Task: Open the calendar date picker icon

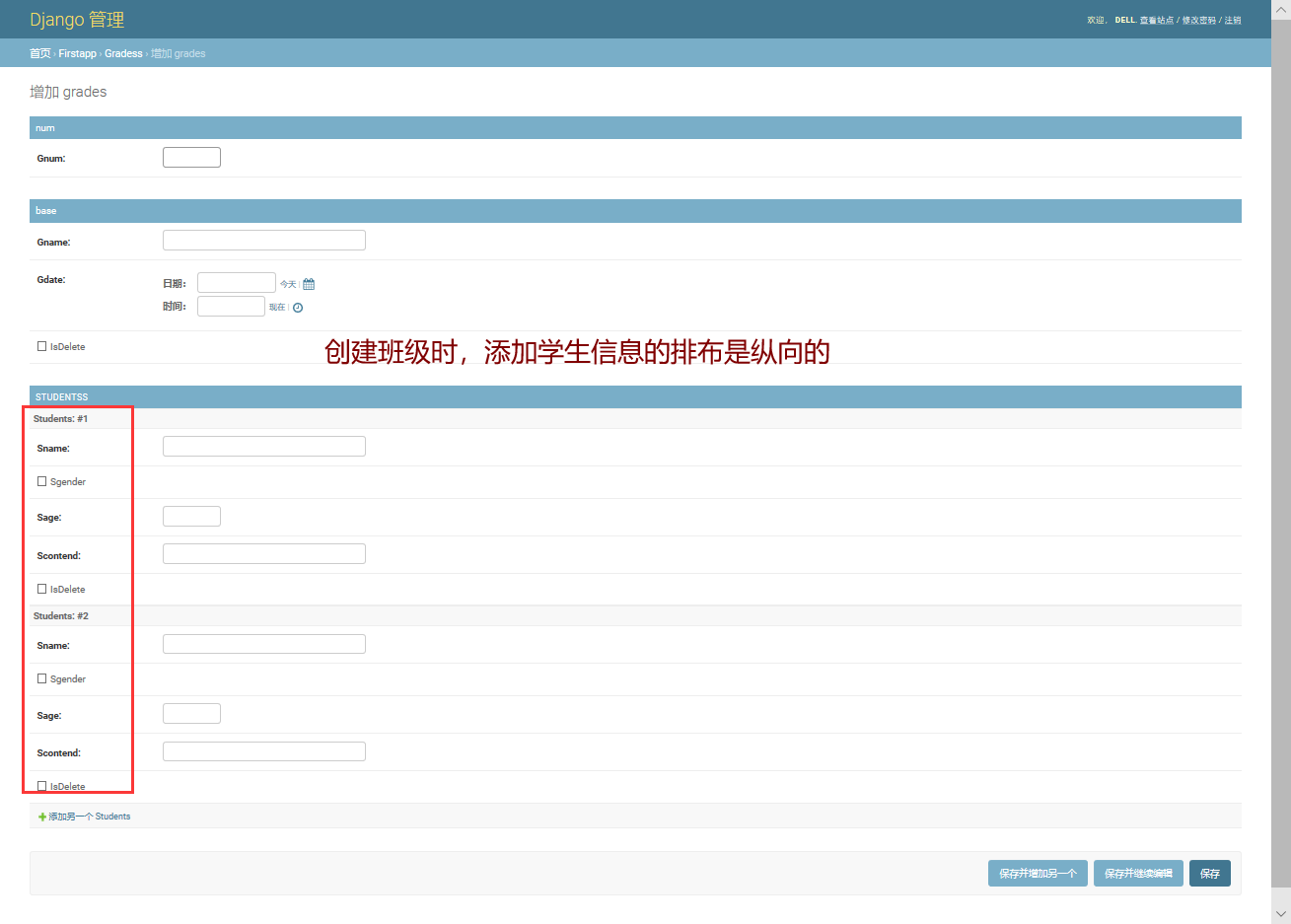Action: pyautogui.click(x=309, y=284)
